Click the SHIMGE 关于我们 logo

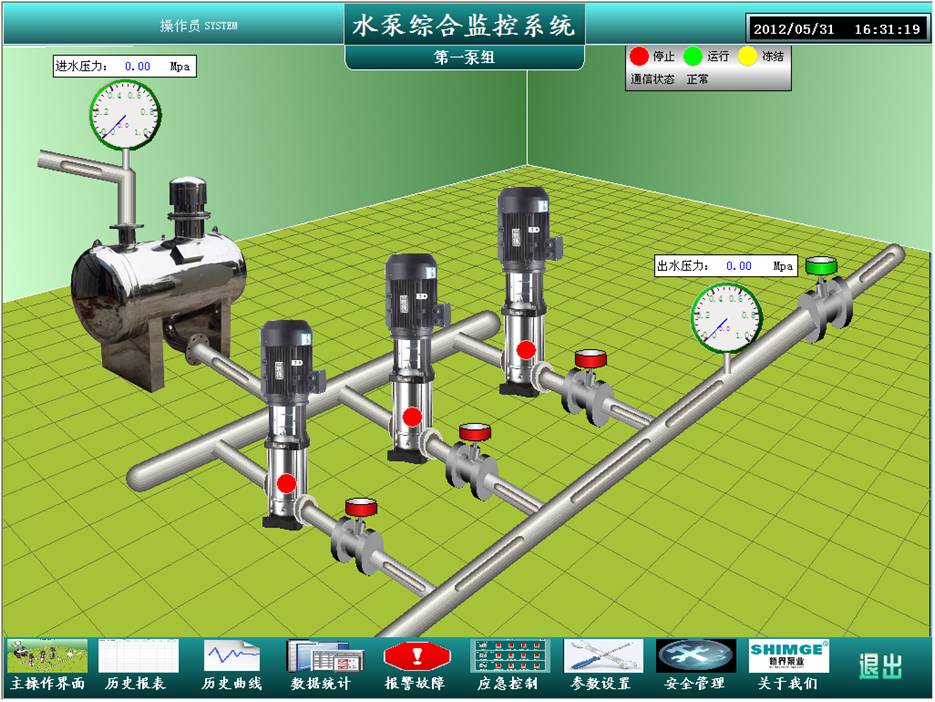tap(788, 657)
